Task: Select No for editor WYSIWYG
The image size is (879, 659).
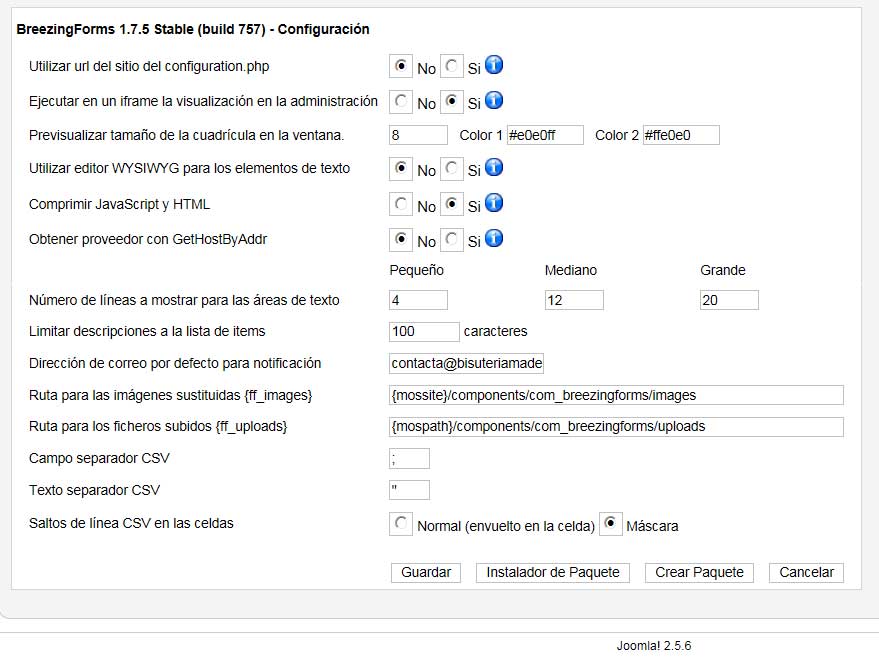Action: tap(401, 168)
